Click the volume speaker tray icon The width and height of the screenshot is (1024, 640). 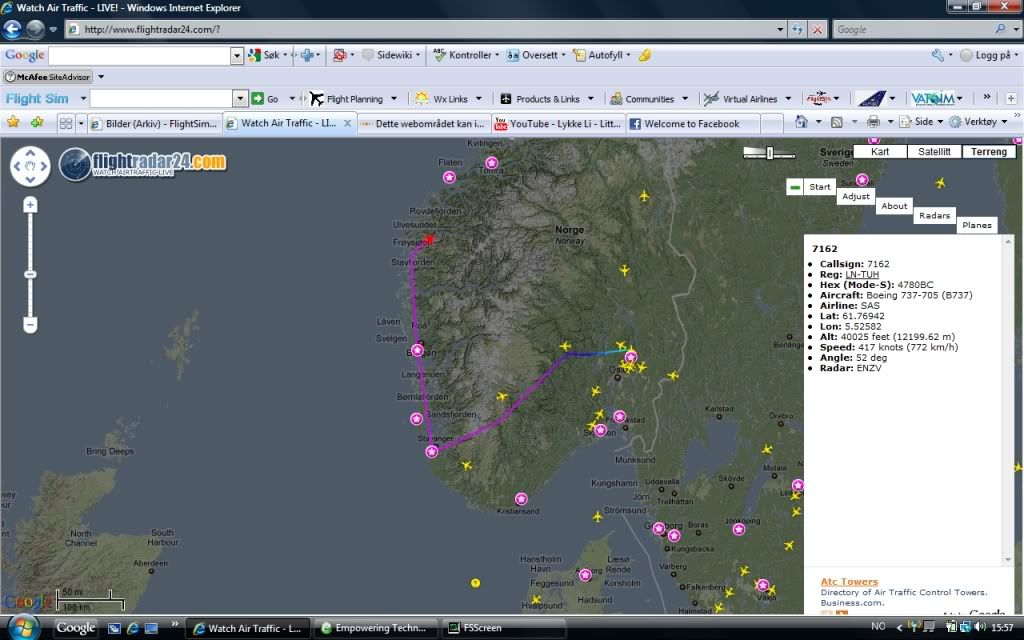point(980,627)
